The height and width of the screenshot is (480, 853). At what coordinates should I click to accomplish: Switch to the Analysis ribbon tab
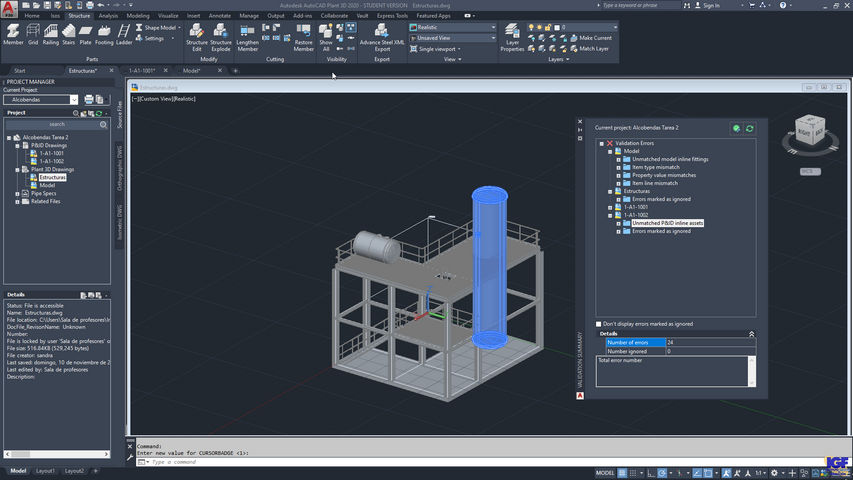tap(107, 16)
